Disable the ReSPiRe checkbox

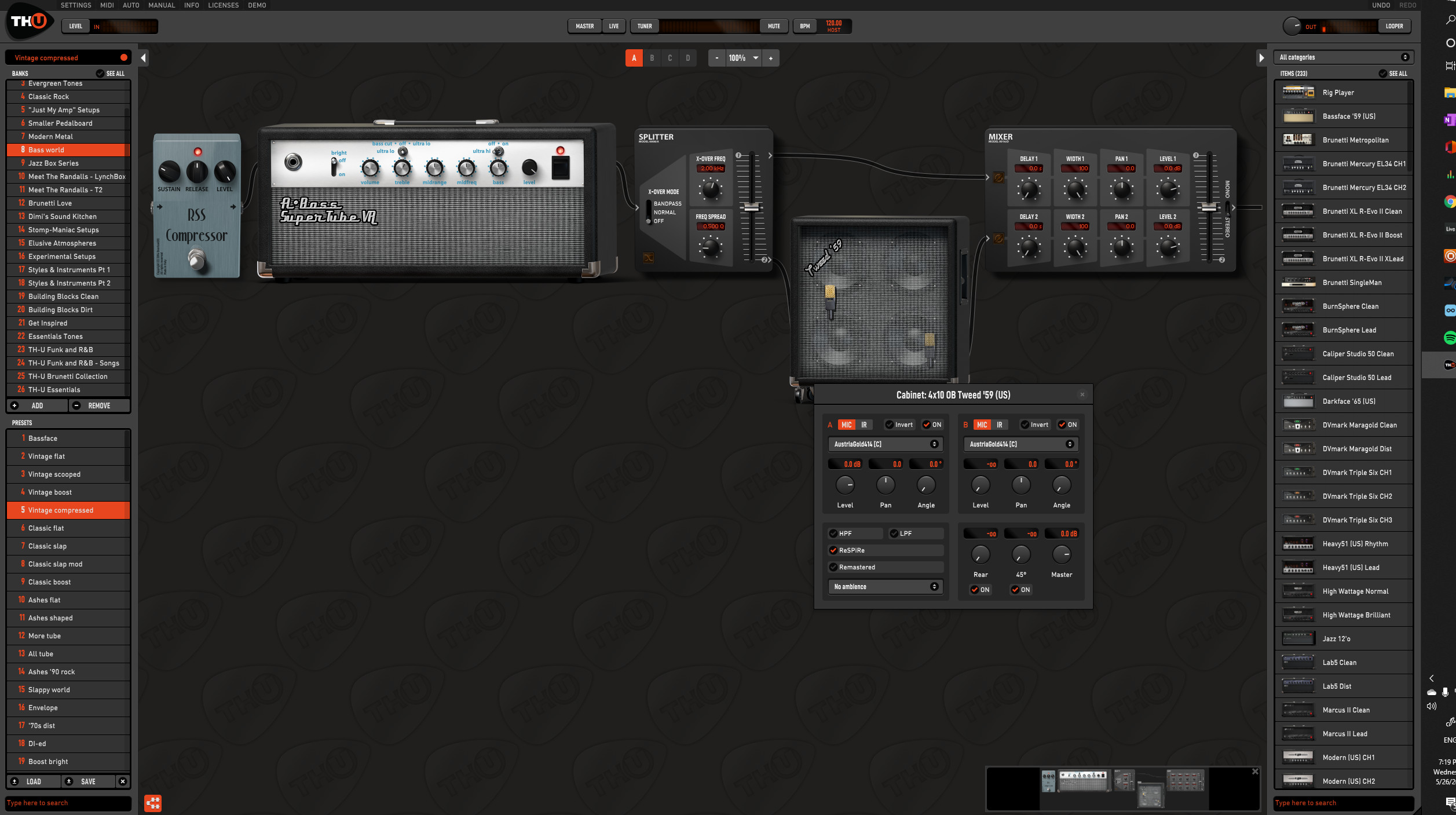(x=833, y=550)
